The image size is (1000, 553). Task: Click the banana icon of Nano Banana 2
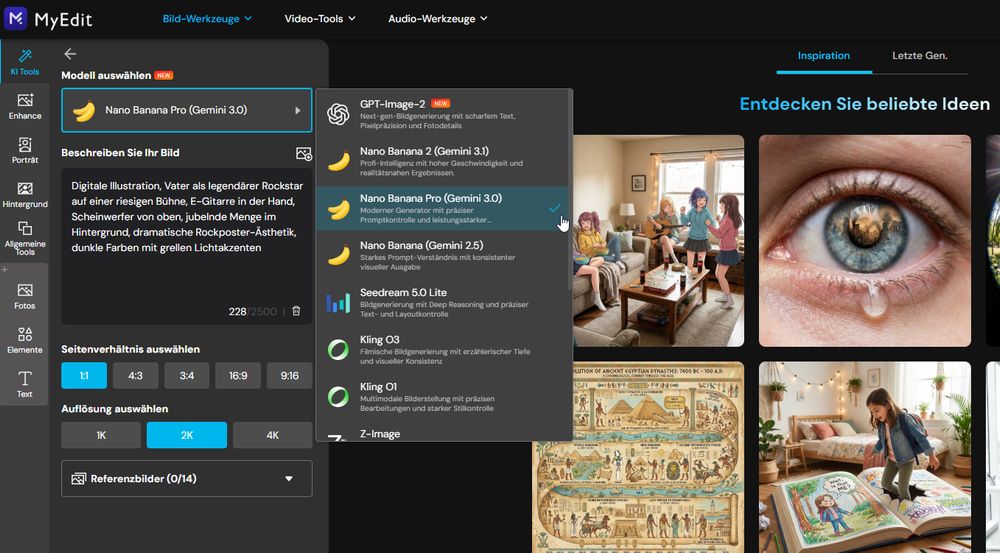(338, 162)
